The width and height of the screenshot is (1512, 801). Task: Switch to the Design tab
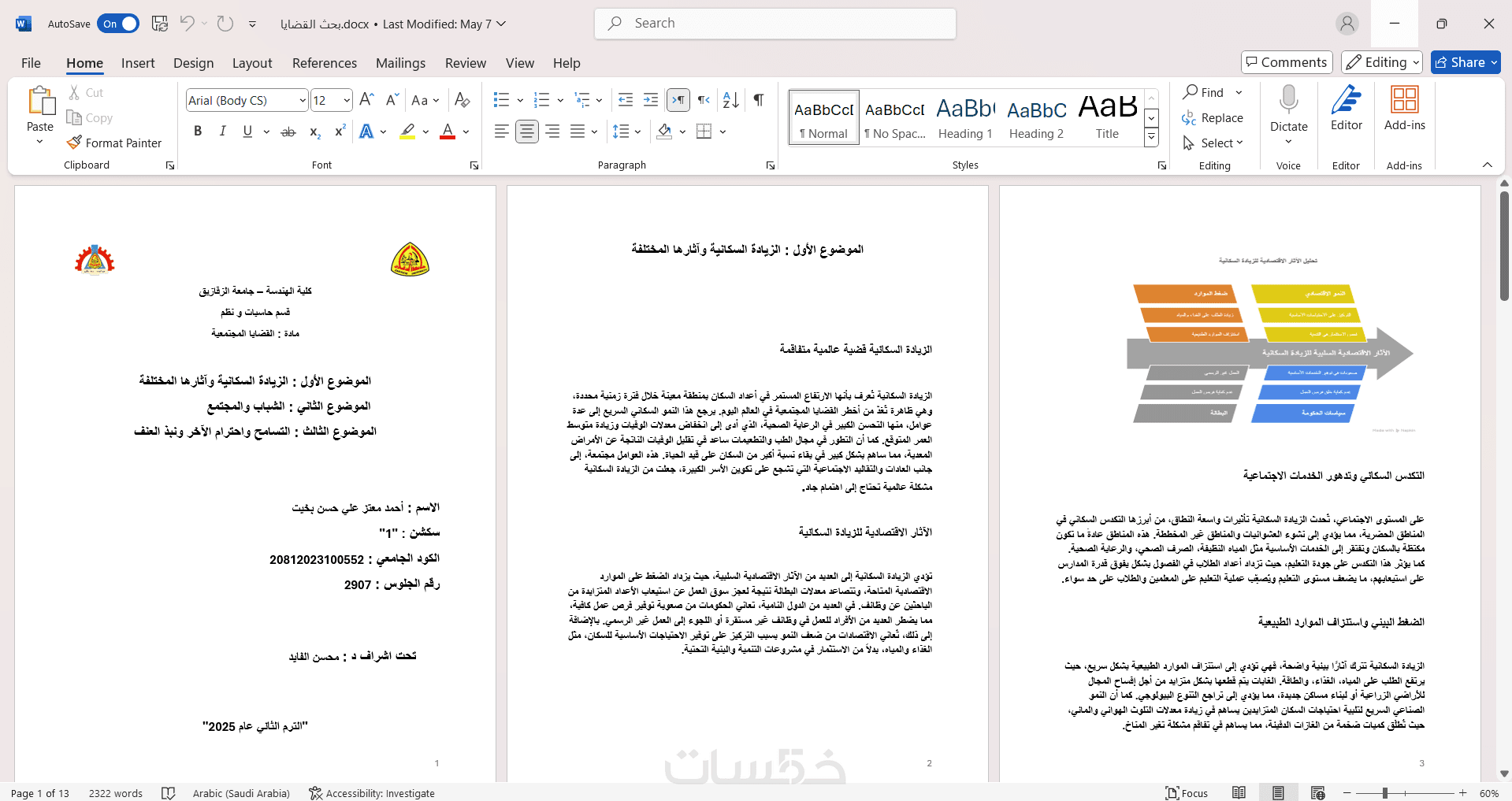193,63
